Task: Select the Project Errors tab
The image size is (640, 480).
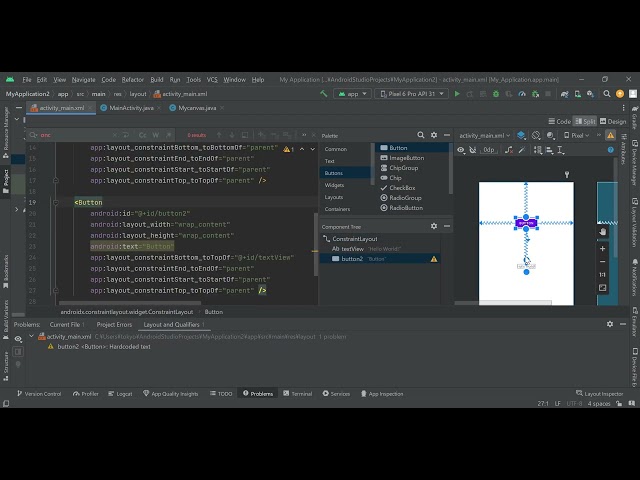Action: [114, 324]
